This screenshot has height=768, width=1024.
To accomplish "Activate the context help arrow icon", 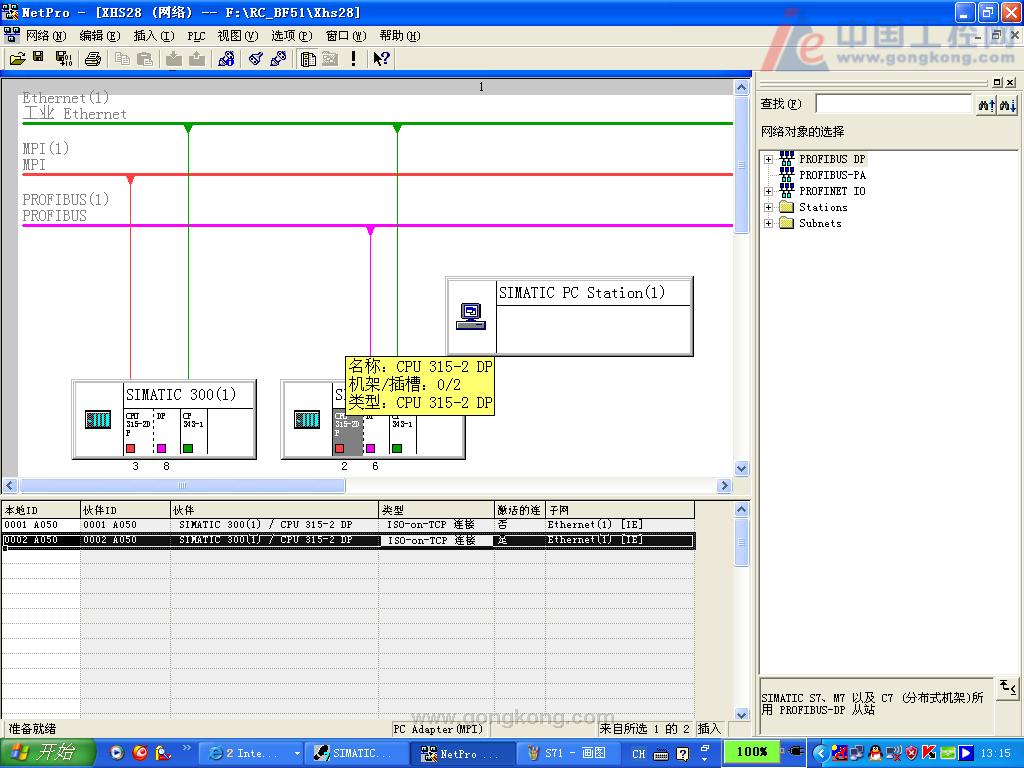I will 381,59.
